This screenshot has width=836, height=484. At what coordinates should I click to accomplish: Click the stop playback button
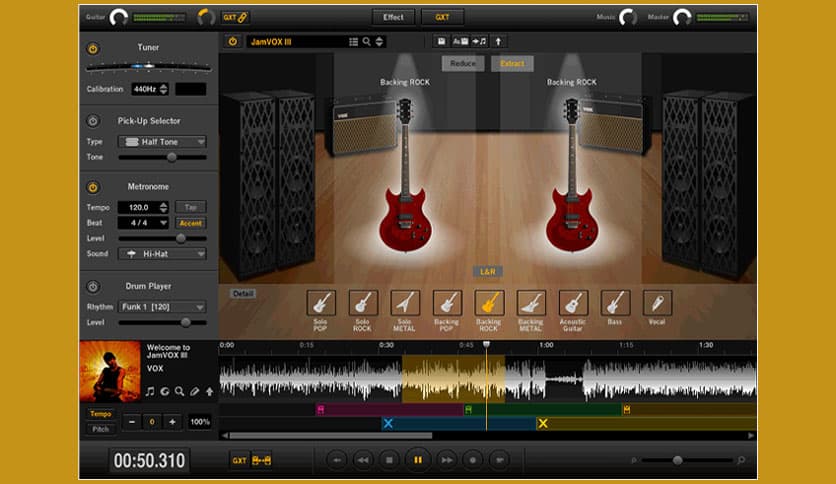coord(389,460)
